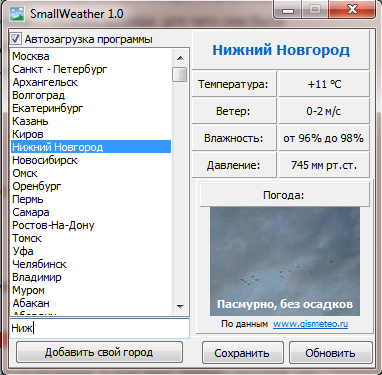382x375 pixels.
Task: Select Самара in the city list
Action: [91, 212]
